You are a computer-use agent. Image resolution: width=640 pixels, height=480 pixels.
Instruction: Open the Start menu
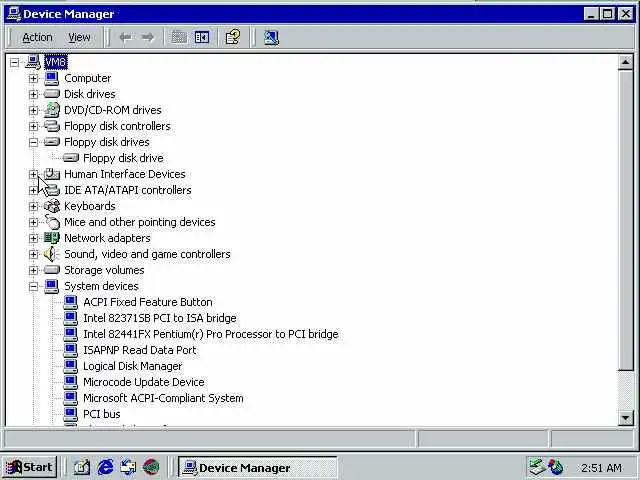(30, 467)
